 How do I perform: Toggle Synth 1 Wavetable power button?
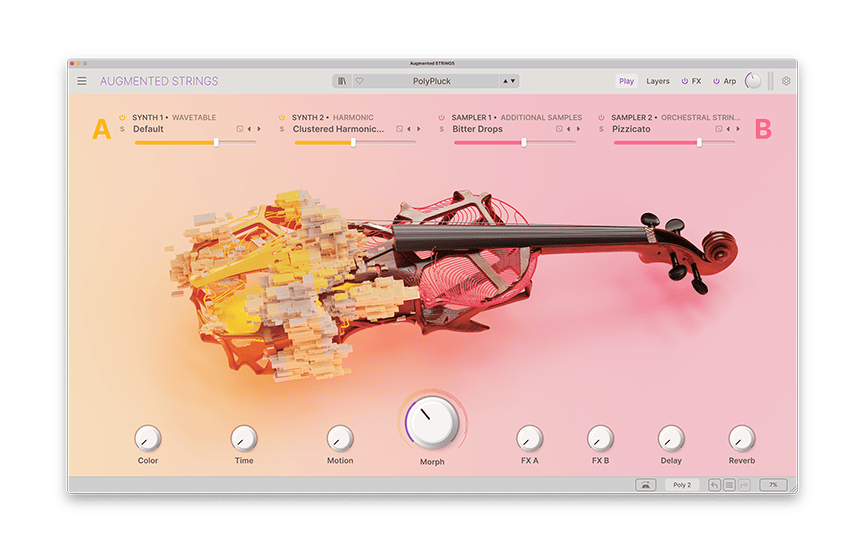coord(123,117)
